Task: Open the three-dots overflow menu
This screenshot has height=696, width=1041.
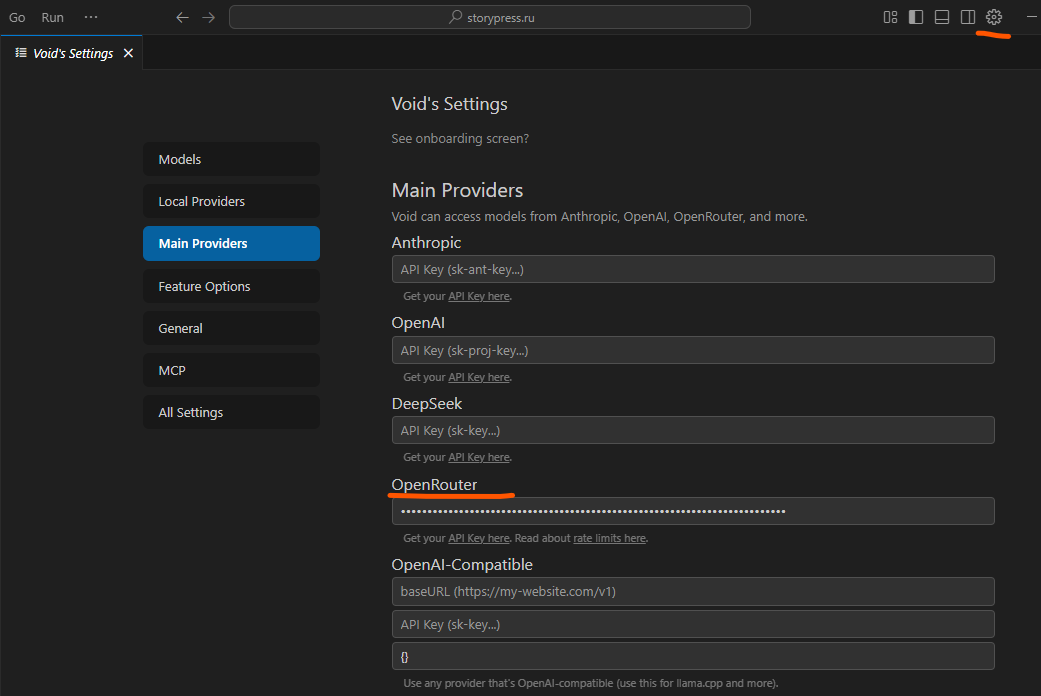Action: tap(91, 17)
